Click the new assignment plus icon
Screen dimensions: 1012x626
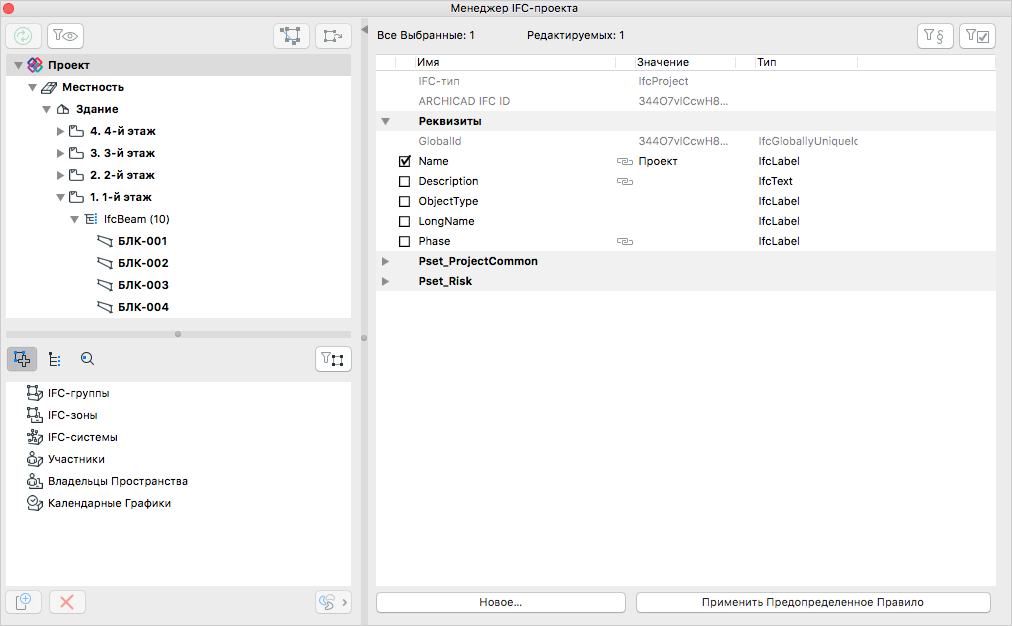[x=23, y=602]
